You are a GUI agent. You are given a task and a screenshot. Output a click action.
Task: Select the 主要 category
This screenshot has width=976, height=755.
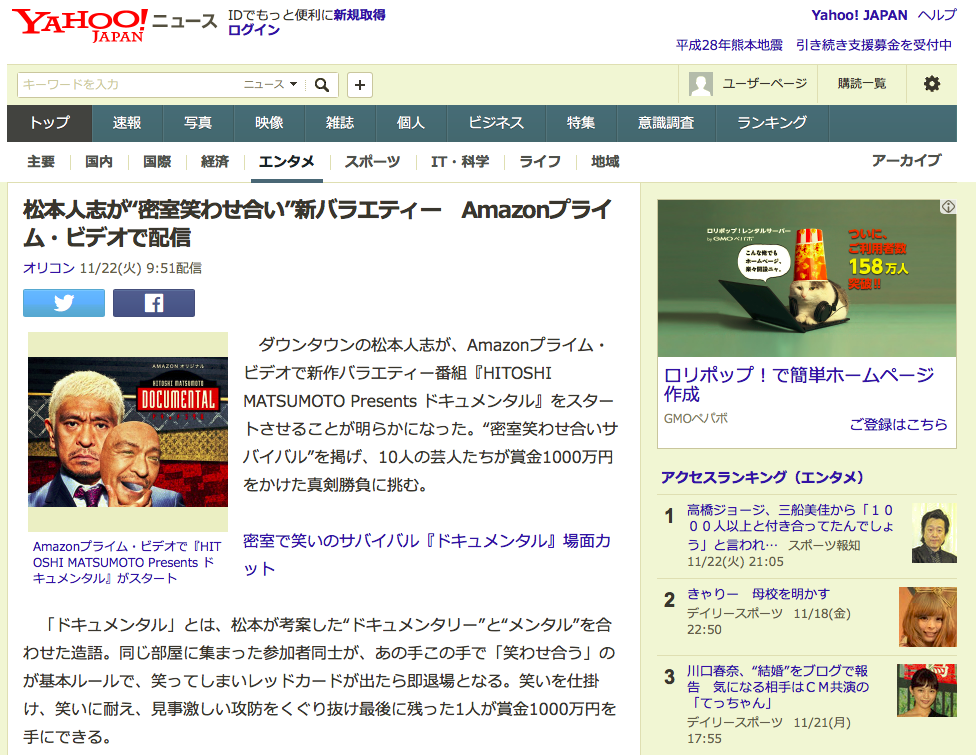pyautogui.click(x=41, y=162)
